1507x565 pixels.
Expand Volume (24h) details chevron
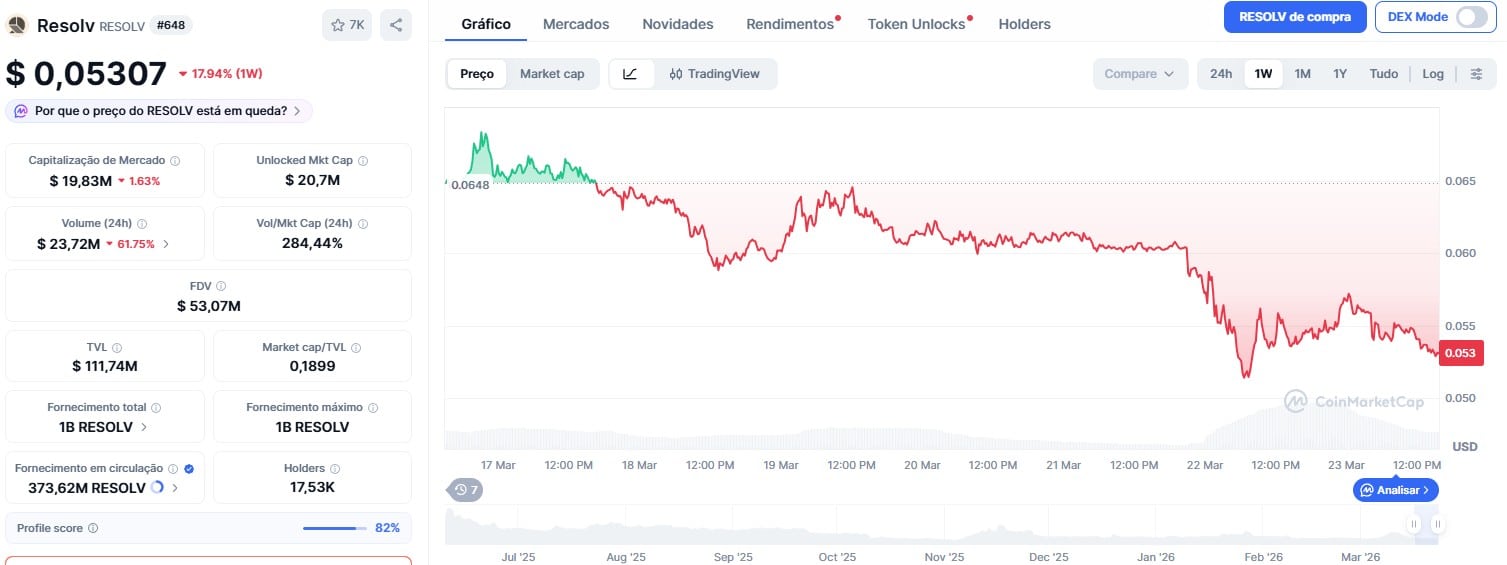point(166,244)
